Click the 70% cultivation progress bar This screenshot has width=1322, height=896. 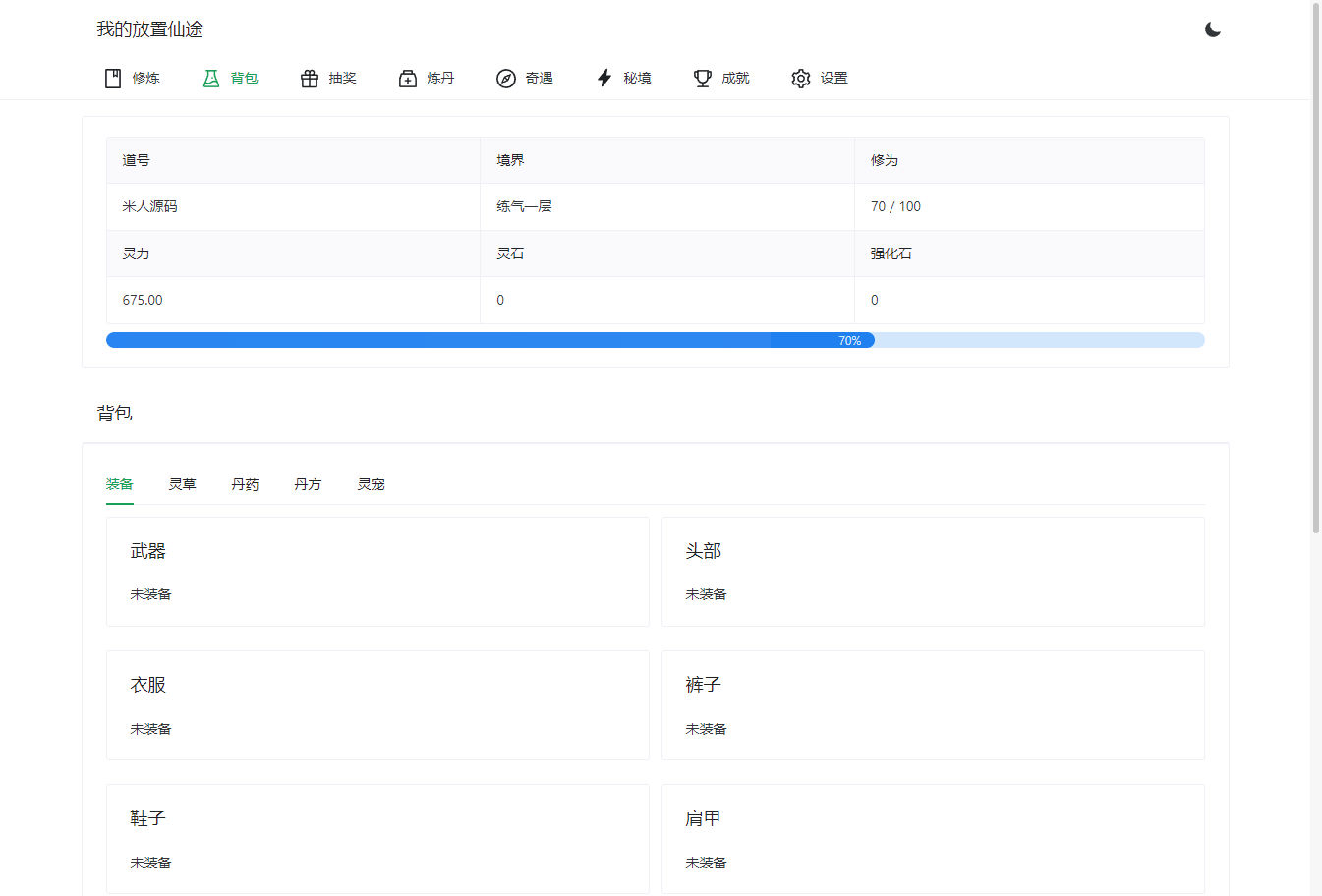click(656, 340)
